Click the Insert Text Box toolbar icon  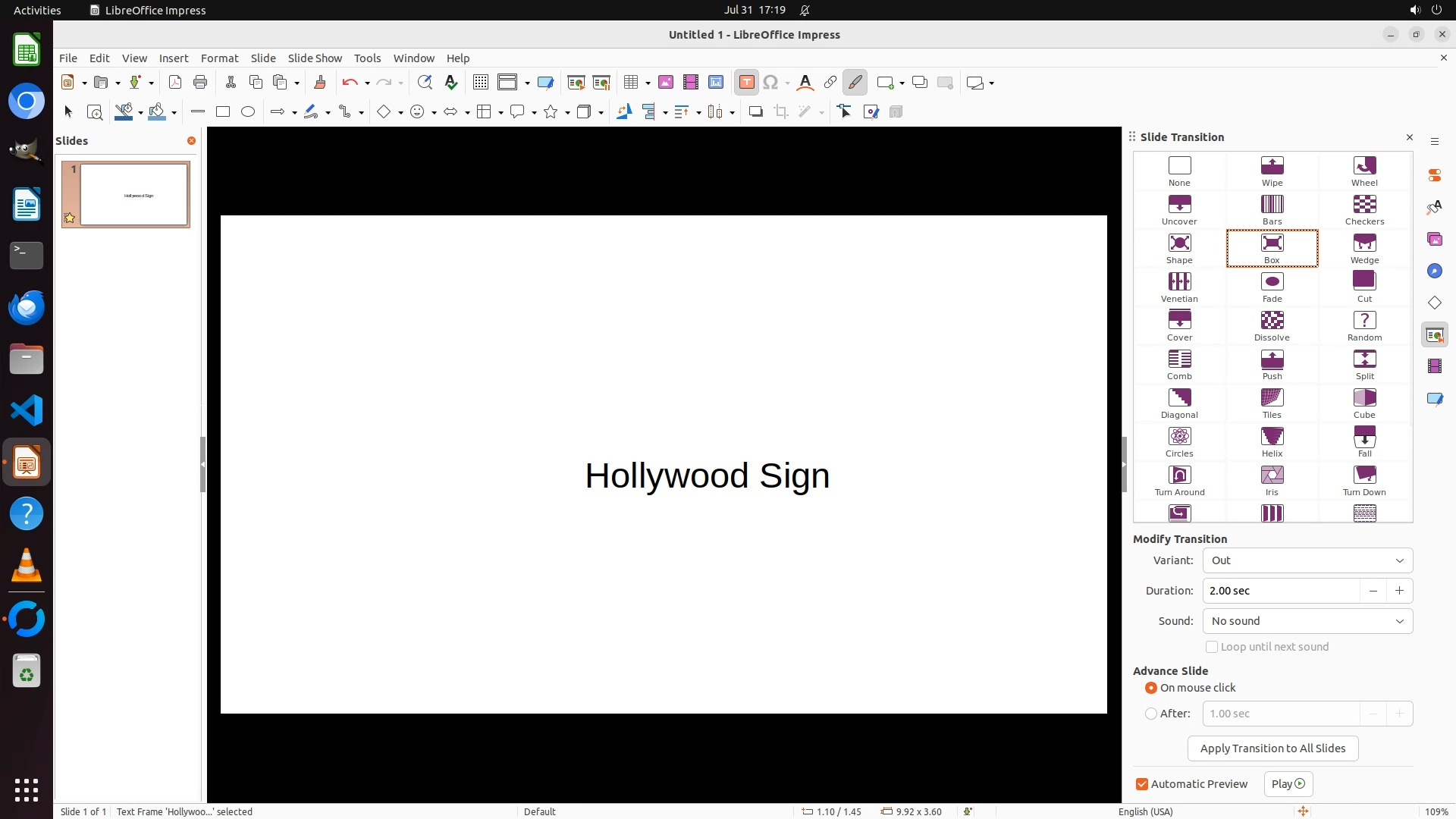click(x=746, y=83)
